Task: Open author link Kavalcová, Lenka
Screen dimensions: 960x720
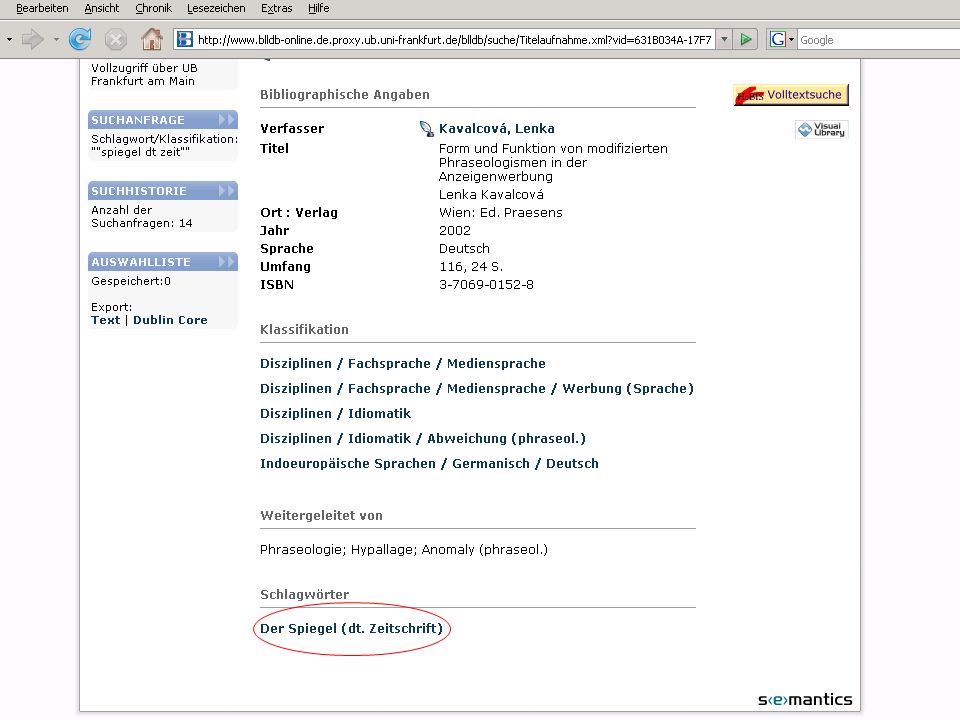Action: pyautogui.click(x=497, y=129)
